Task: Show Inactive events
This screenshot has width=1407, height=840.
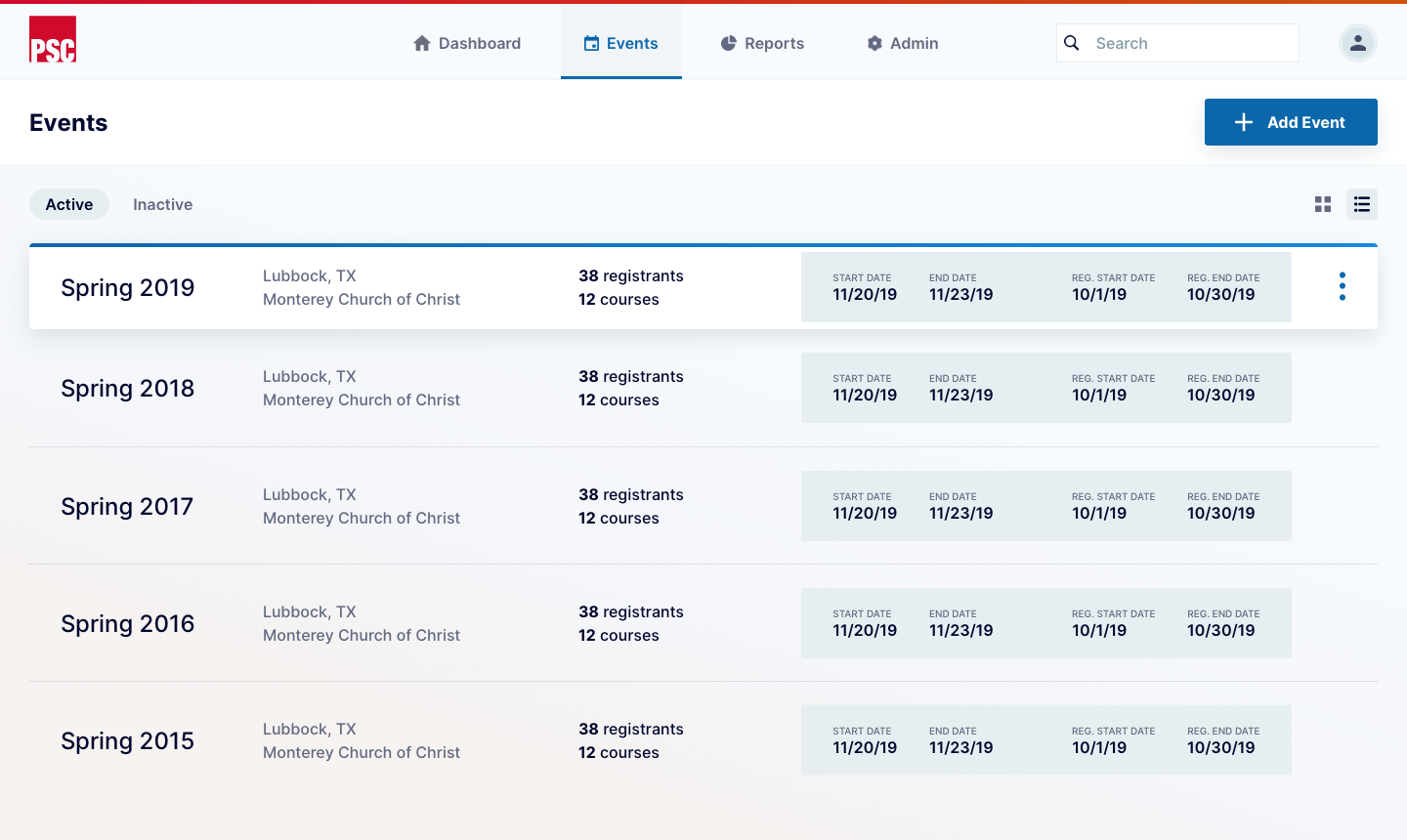Action: [162, 204]
